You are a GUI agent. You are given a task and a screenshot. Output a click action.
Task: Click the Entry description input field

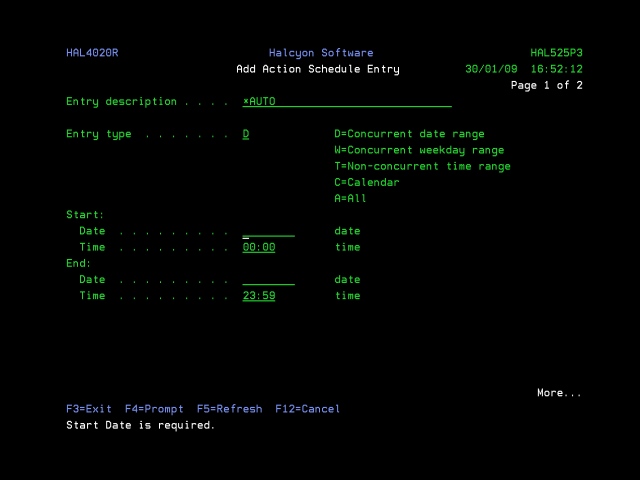pyautogui.click(x=346, y=102)
